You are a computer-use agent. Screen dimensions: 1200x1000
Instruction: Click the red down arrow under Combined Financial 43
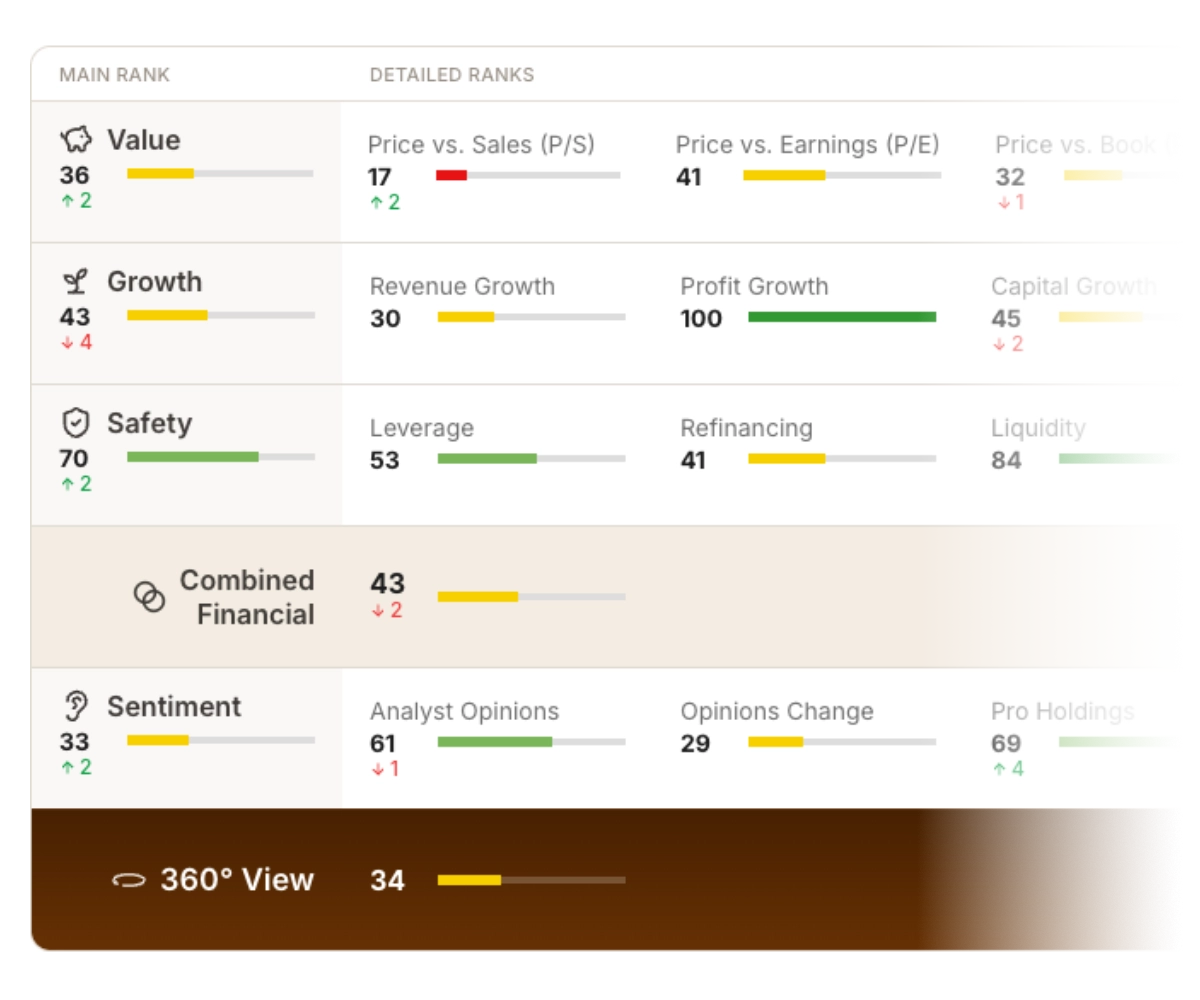point(378,611)
